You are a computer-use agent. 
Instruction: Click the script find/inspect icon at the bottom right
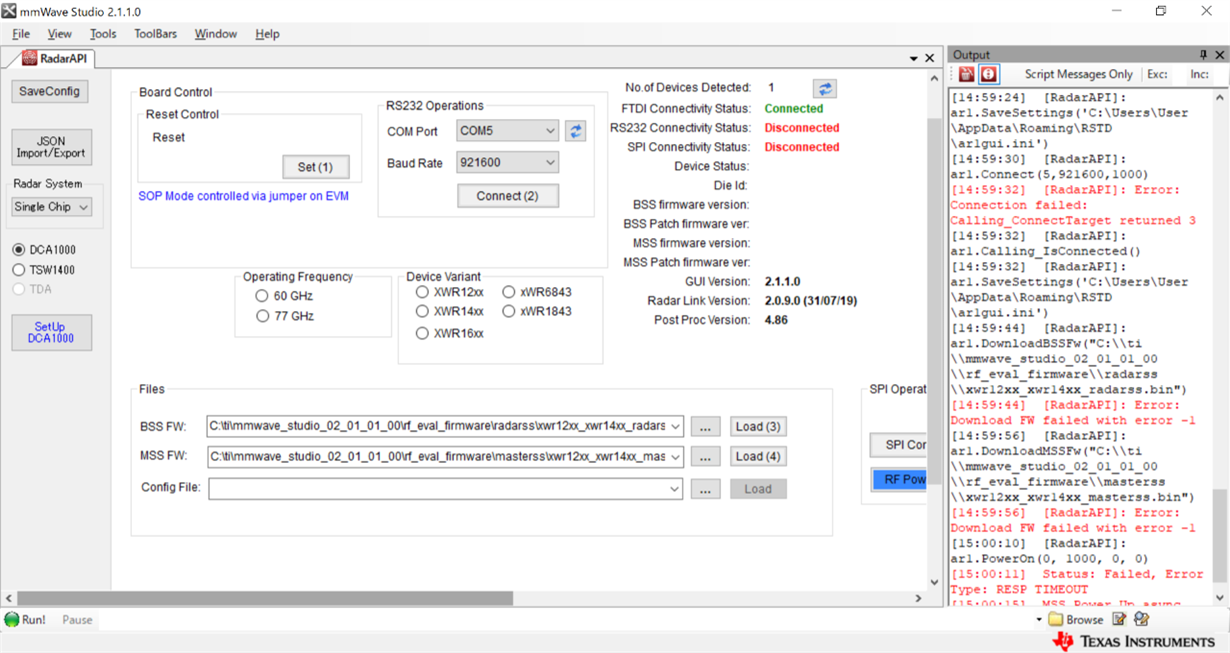(1141, 619)
